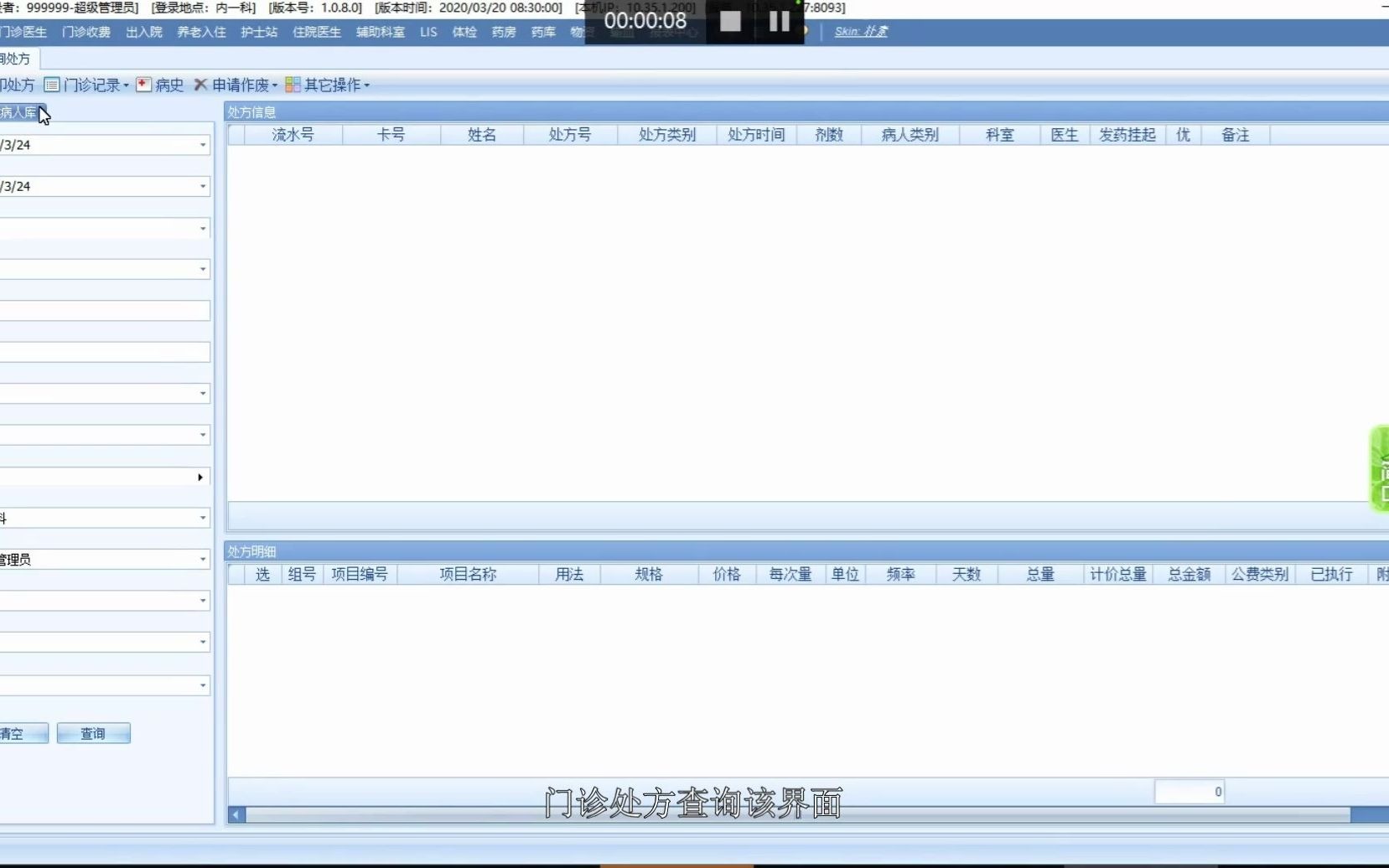Screen dimensions: 1389x868
Task: Click the 规格 column header
Action: (x=649, y=575)
